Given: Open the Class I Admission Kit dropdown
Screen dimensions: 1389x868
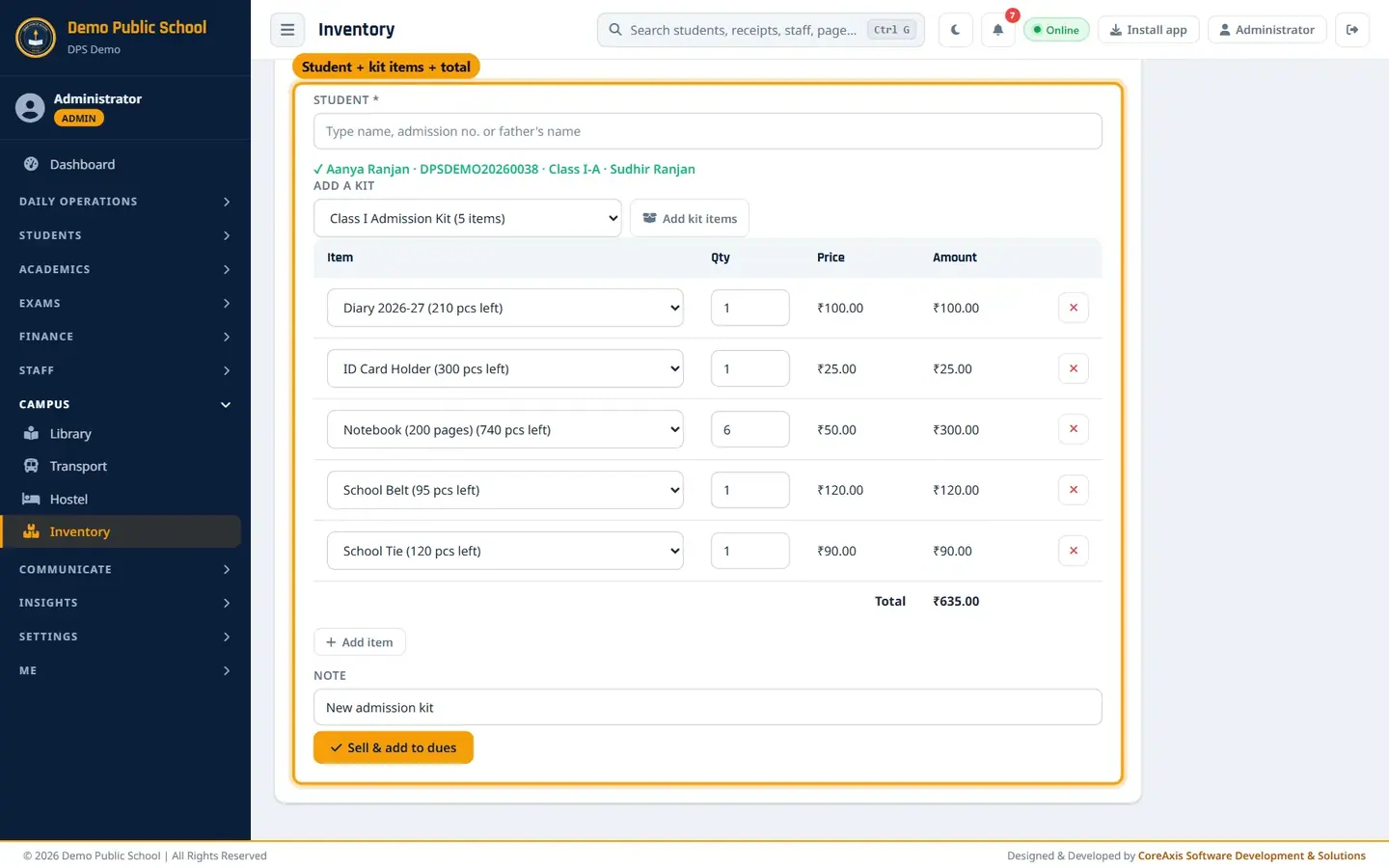Looking at the screenshot, I should (468, 218).
